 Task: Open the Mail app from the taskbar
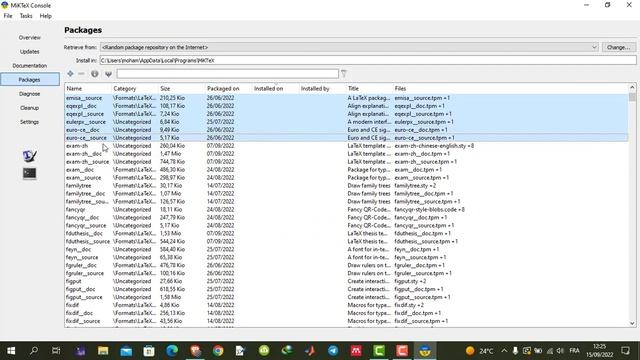tap(126, 351)
